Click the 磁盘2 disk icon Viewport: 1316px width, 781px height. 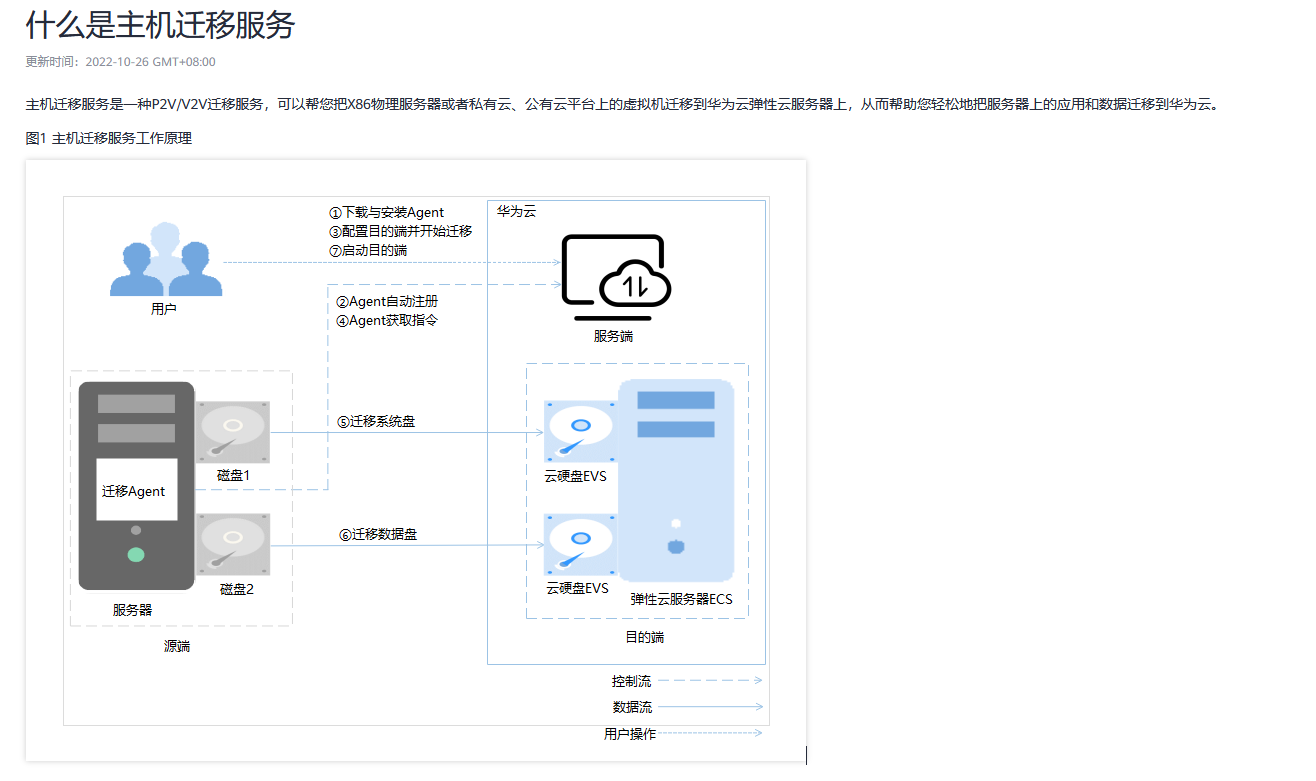pyautogui.click(x=233, y=544)
